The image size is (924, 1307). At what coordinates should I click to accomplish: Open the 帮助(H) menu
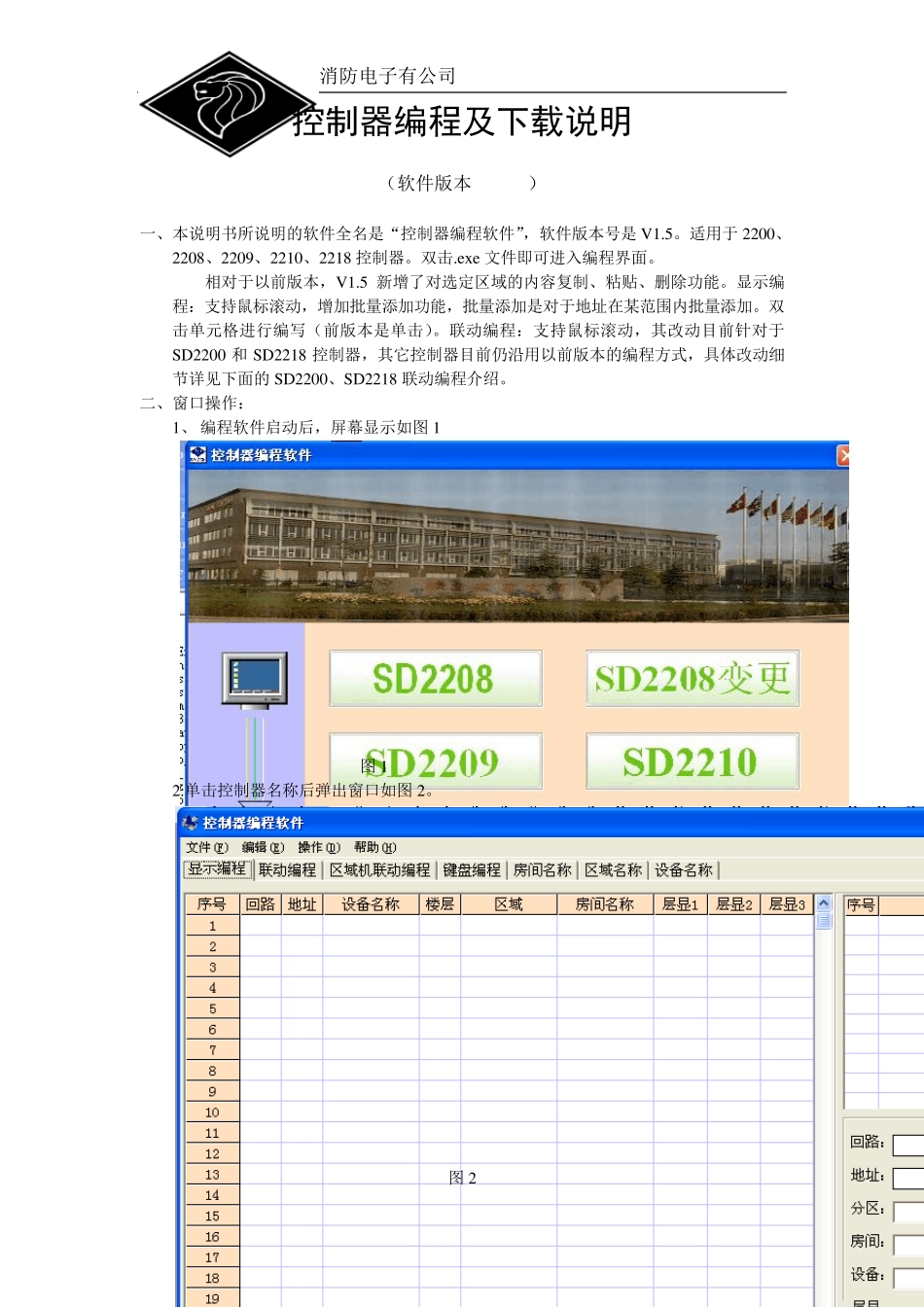tap(375, 847)
